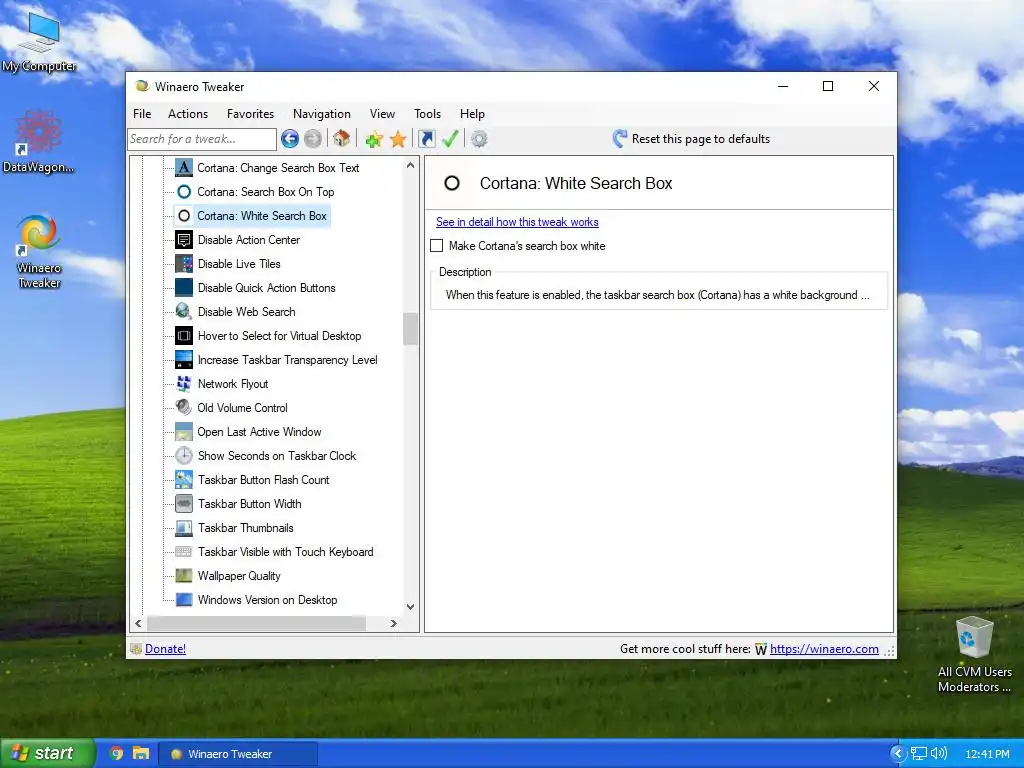Select the Winaero Tweaker desktop shortcut
The width and height of the screenshot is (1024, 768).
click(x=39, y=252)
